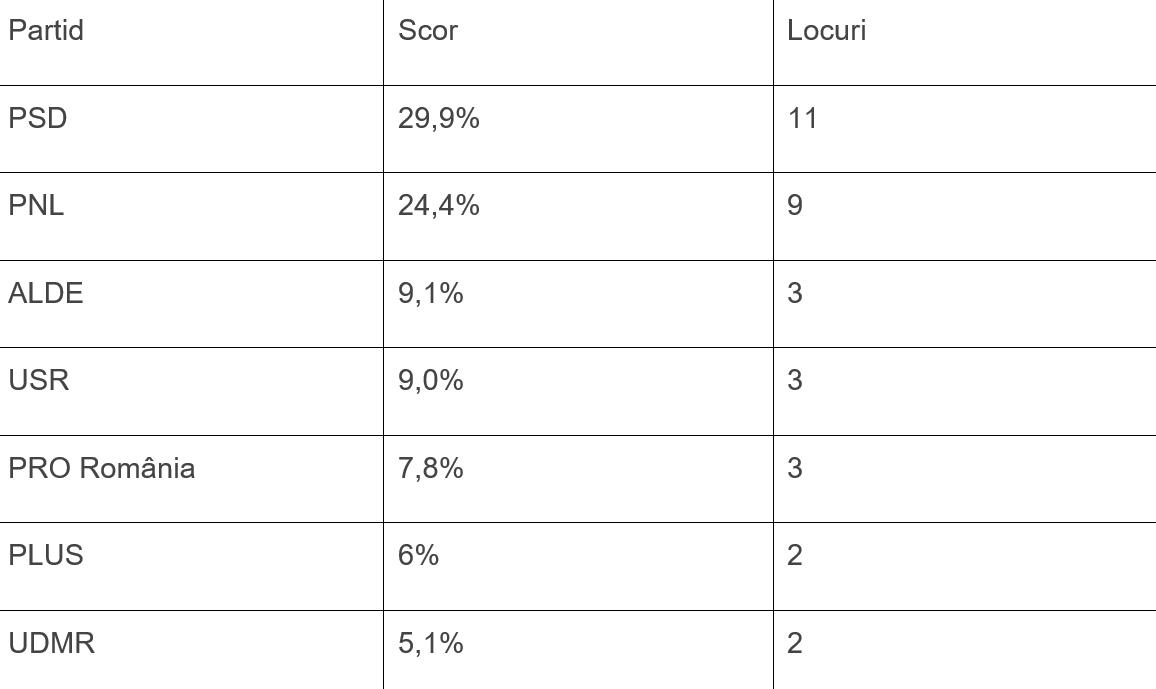Screen dimensions: 1156x689
Task: Click the 6% score value
Action: (x=418, y=555)
